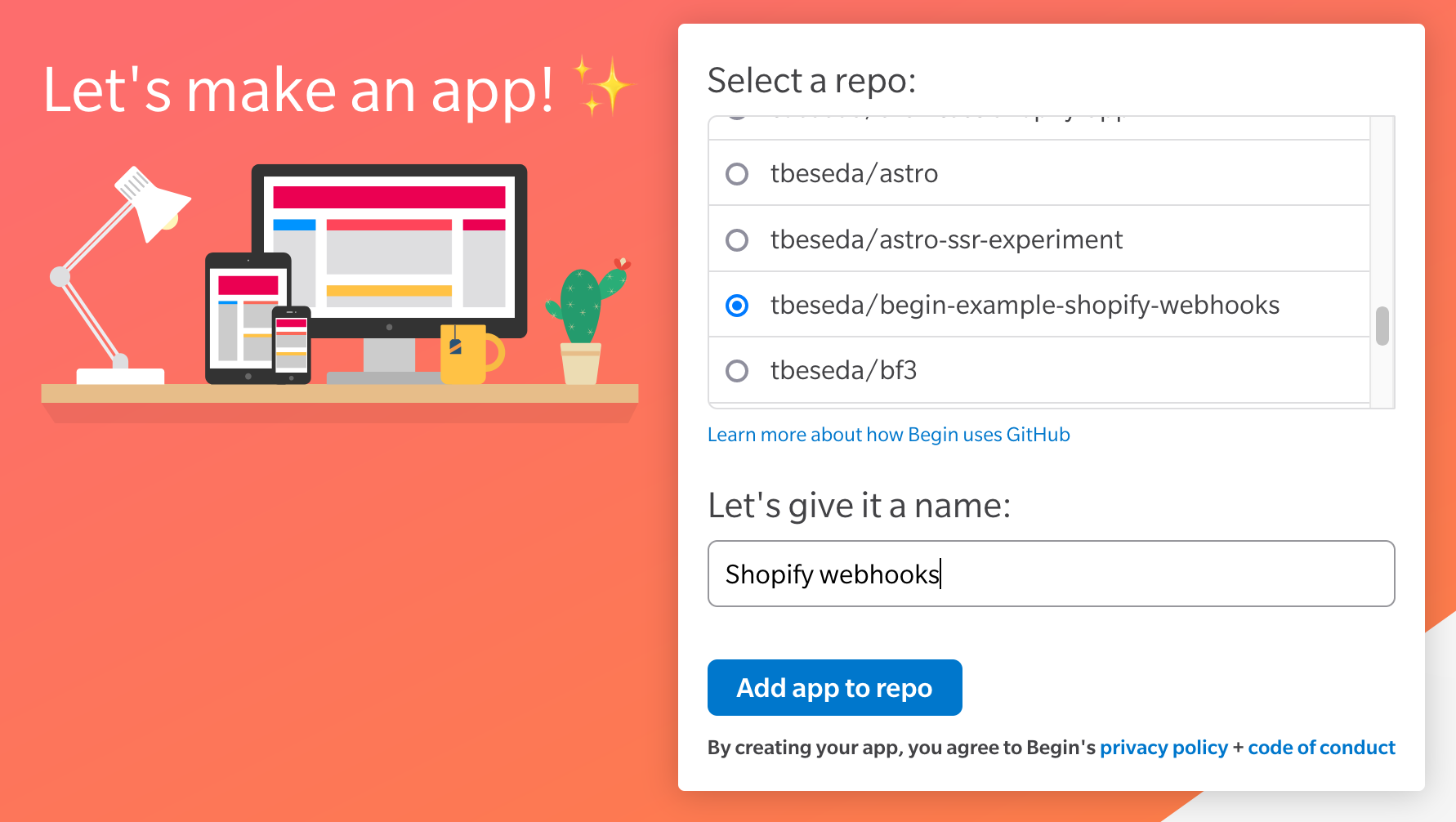Click the Add app to repo button

point(834,688)
